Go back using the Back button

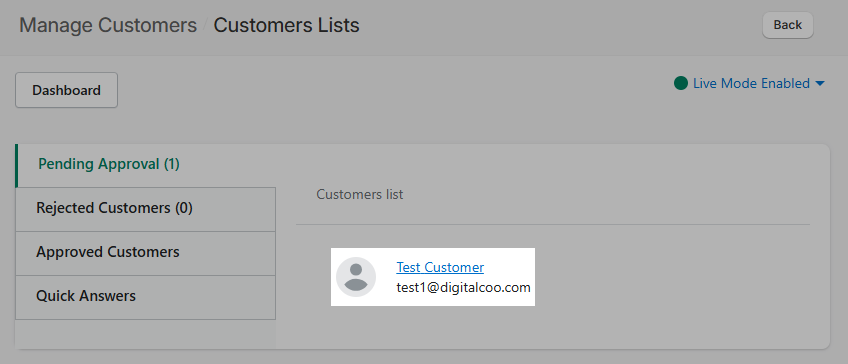point(787,25)
